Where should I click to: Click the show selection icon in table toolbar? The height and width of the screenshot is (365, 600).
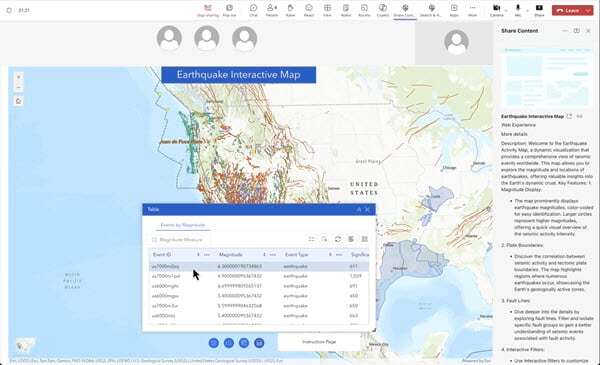311,239
